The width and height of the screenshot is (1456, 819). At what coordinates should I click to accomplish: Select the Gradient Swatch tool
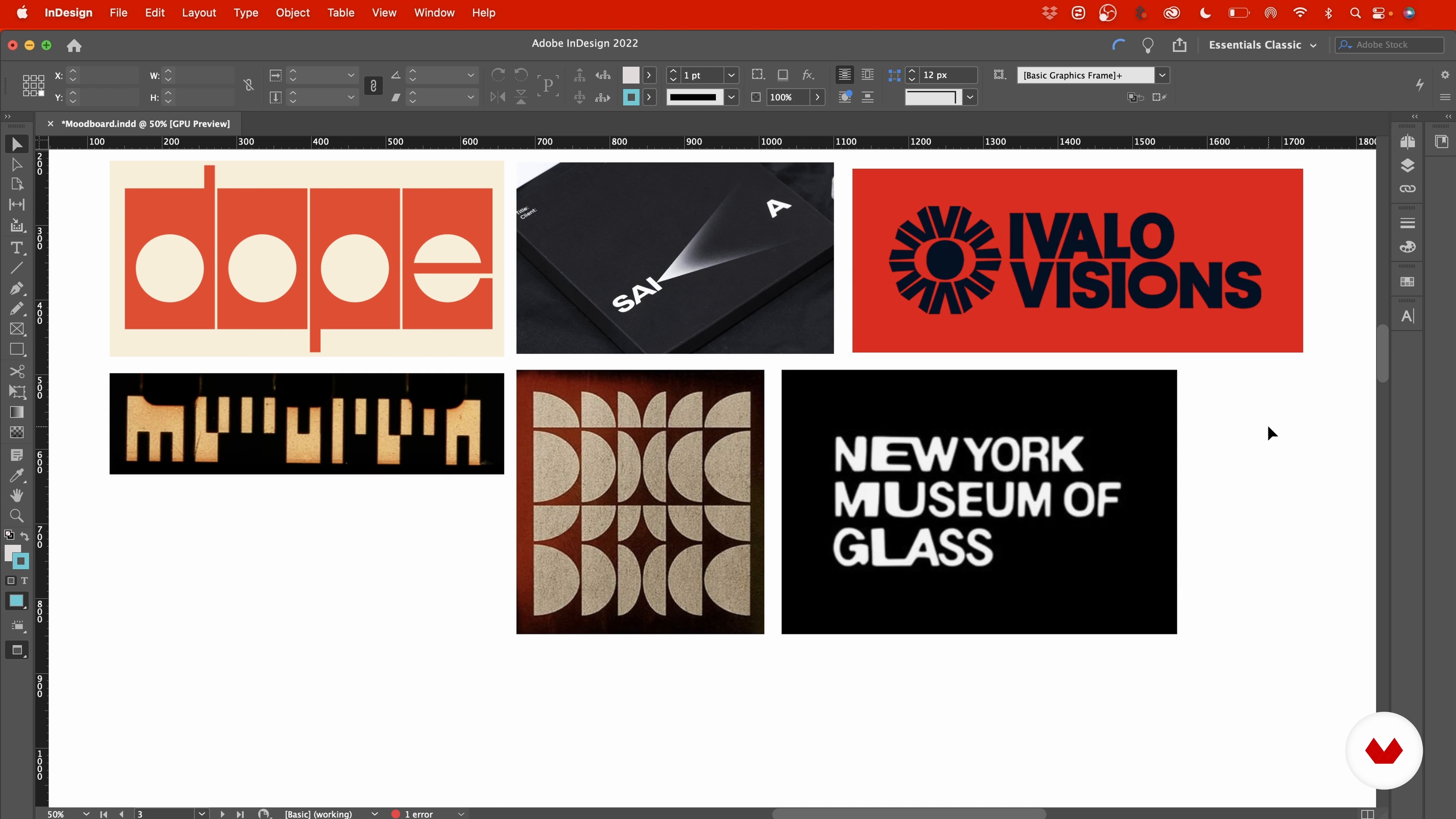(x=17, y=412)
